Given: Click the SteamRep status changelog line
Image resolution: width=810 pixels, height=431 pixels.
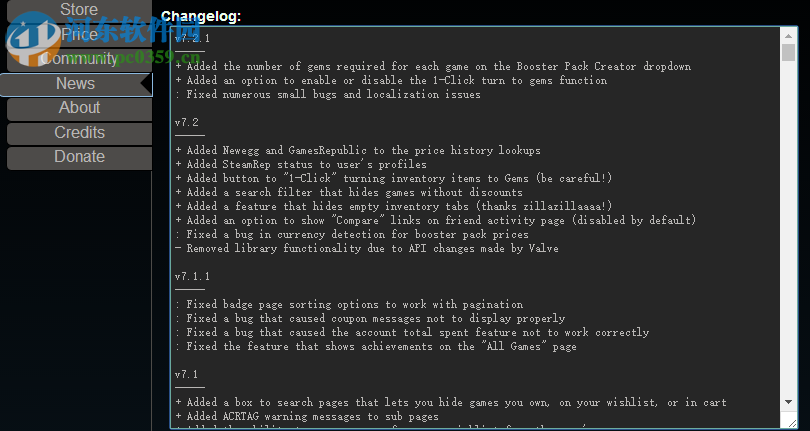Looking at the screenshot, I should (x=300, y=164).
